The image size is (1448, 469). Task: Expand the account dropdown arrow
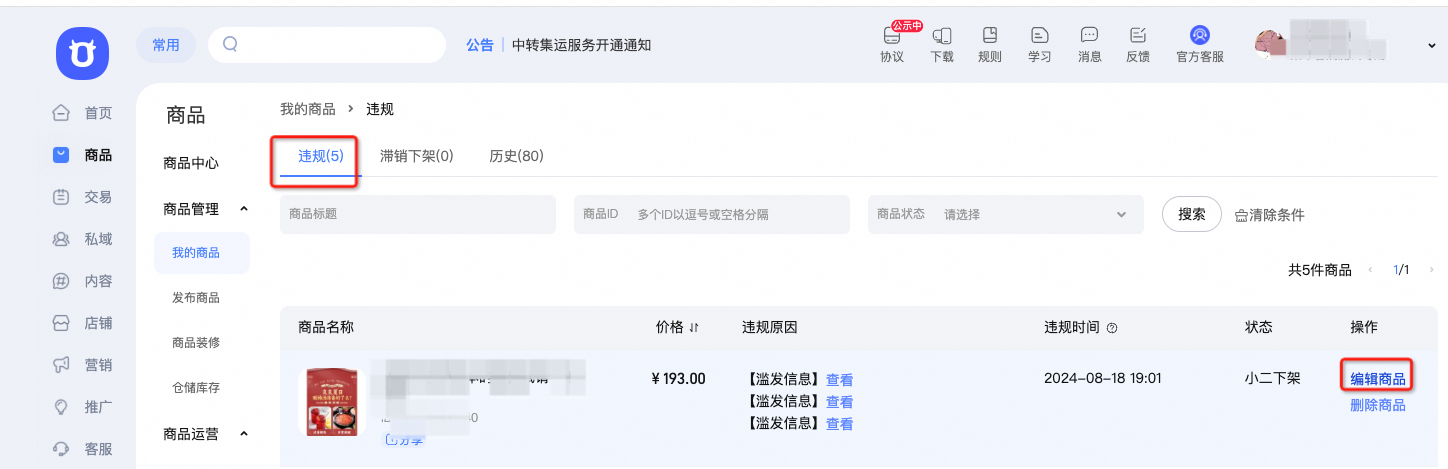click(1432, 46)
